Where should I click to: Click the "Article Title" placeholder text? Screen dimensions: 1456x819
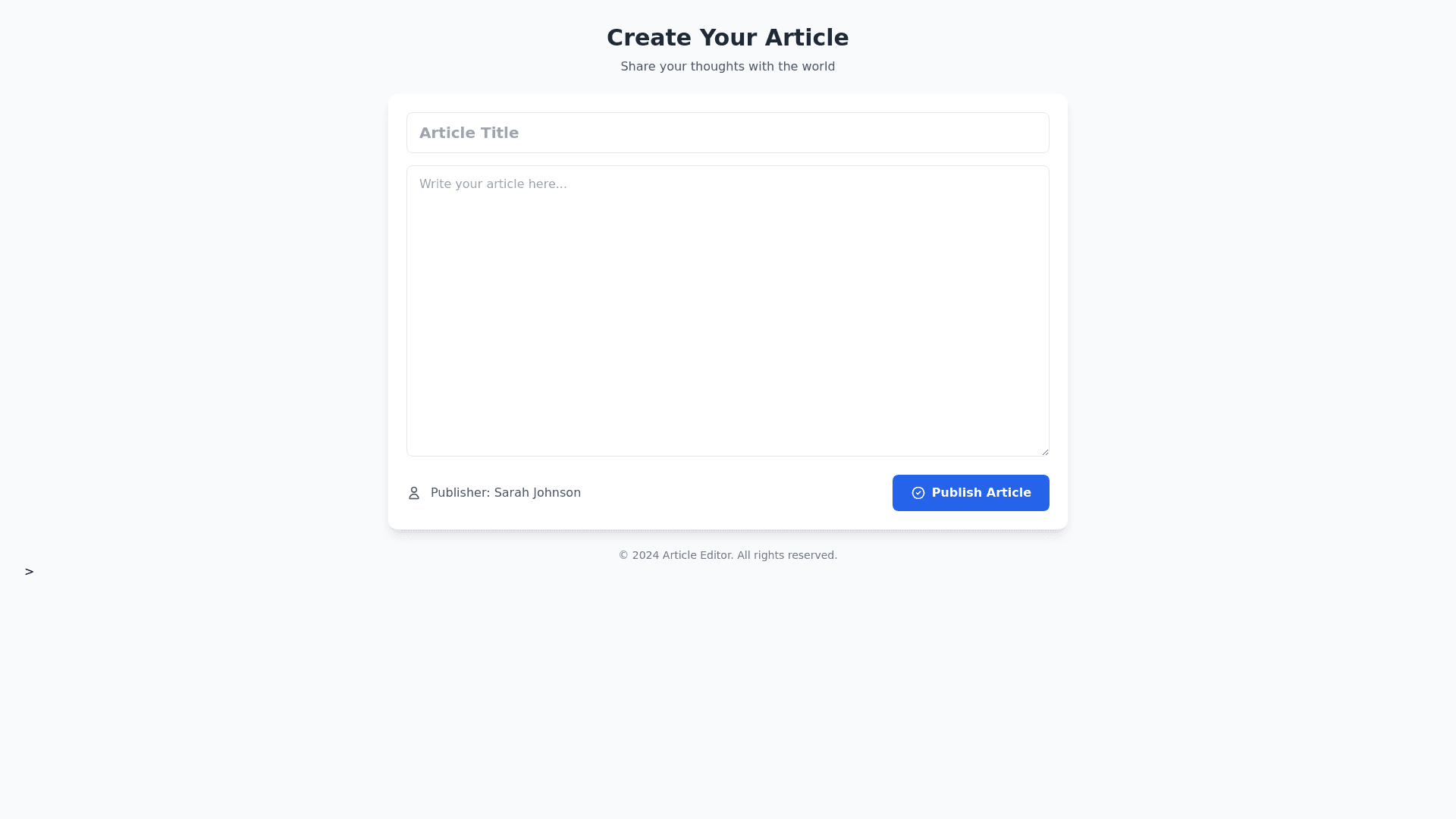(469, 133)
